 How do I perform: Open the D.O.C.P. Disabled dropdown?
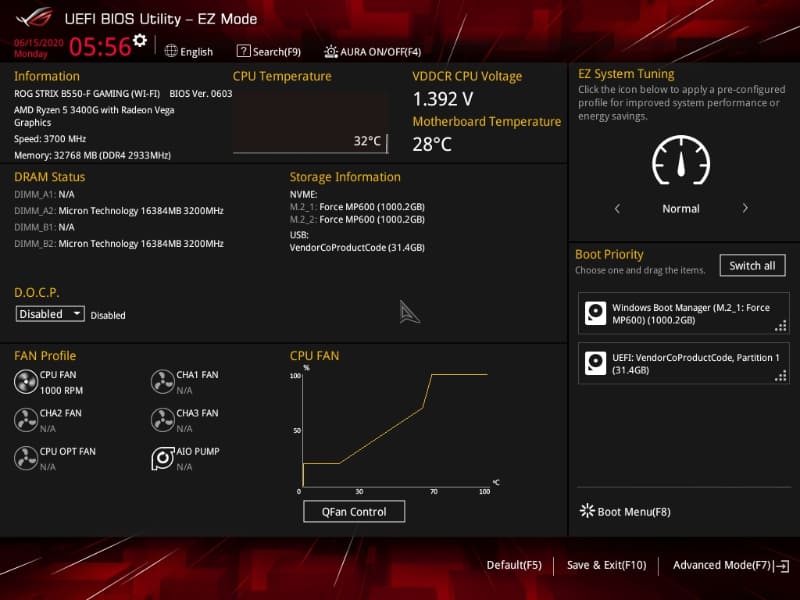[x=49, y=314]
